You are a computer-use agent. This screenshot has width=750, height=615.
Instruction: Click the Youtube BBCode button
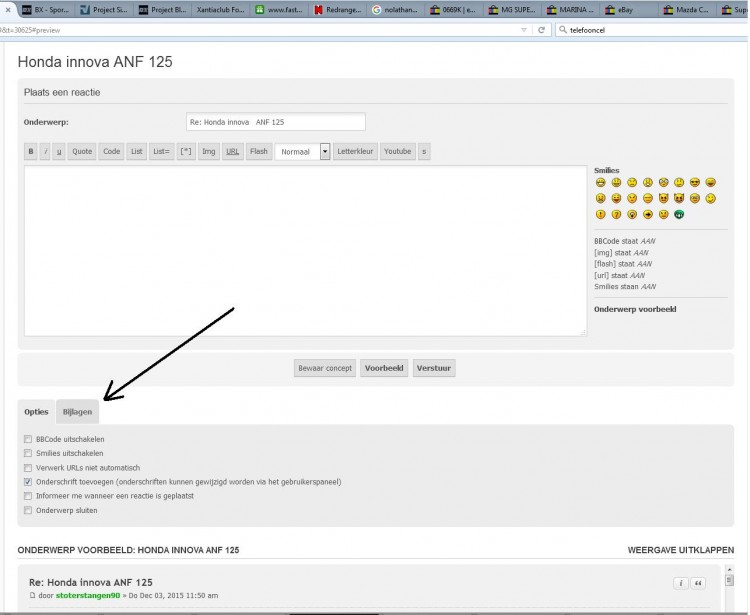coord(397,152)
